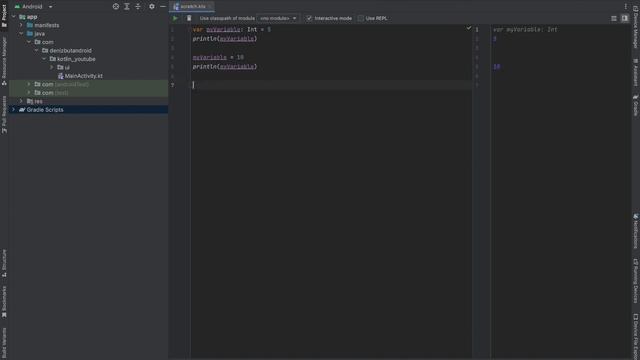Open the Resource Manager tool window

pyautogui.click(x=4, y=61)
